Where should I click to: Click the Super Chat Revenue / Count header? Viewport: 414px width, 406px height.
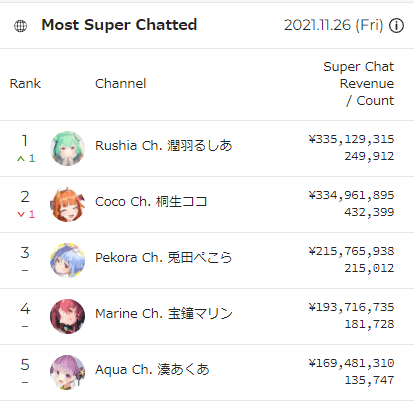coord(359,84)
